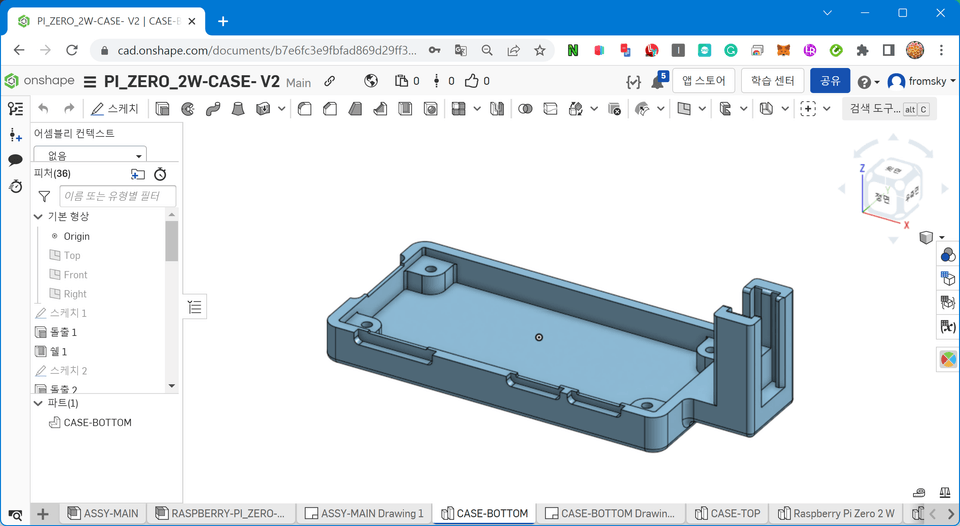Click the Boolean tool icon

tap(525, 109)
